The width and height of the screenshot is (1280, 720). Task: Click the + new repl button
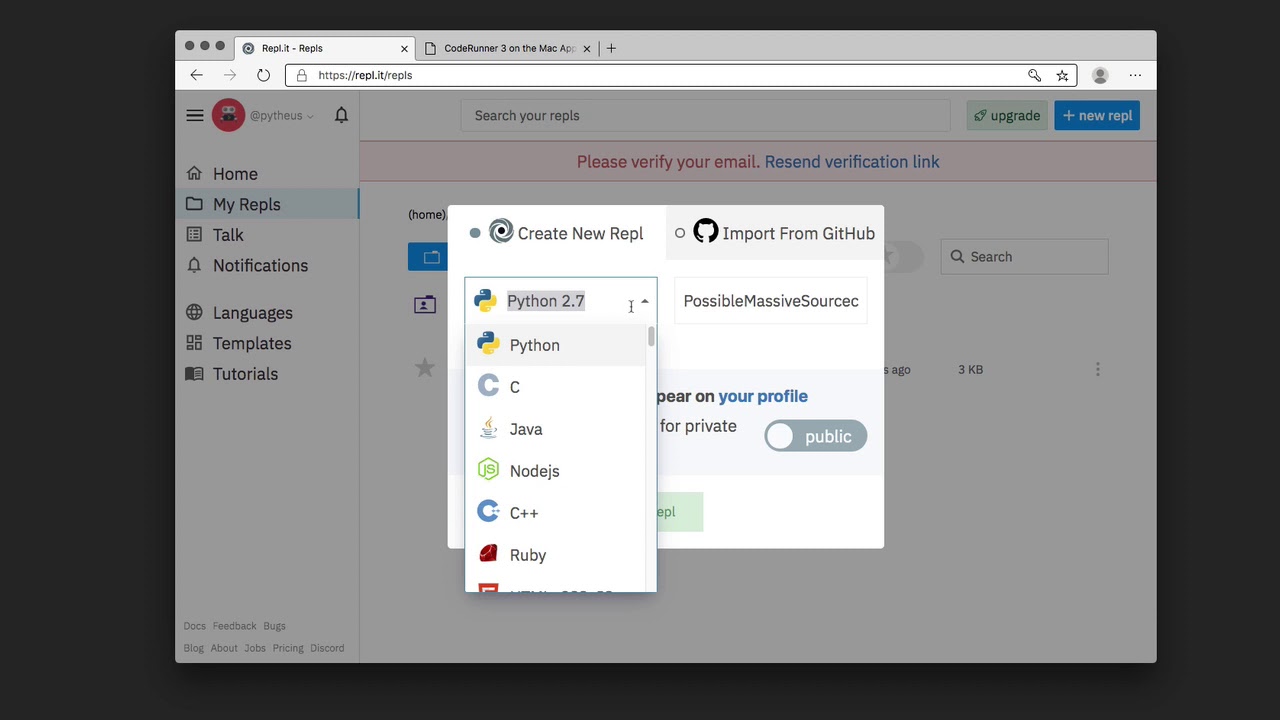[1097, 116]
